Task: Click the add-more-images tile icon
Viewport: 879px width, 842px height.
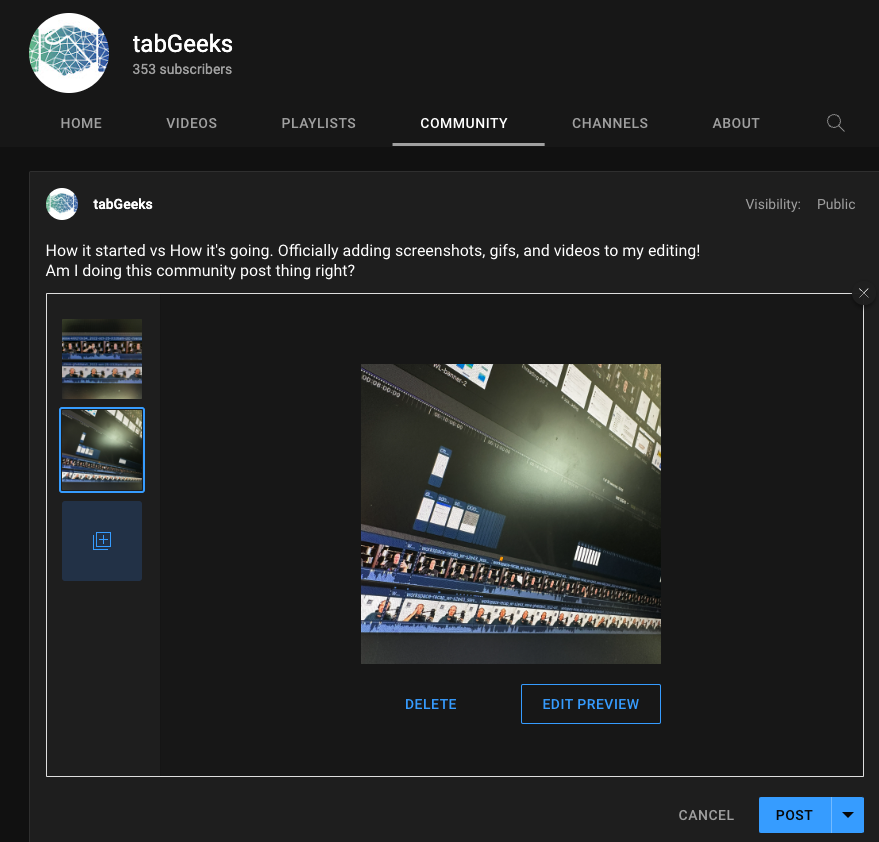Action: (x=101, y=540)
